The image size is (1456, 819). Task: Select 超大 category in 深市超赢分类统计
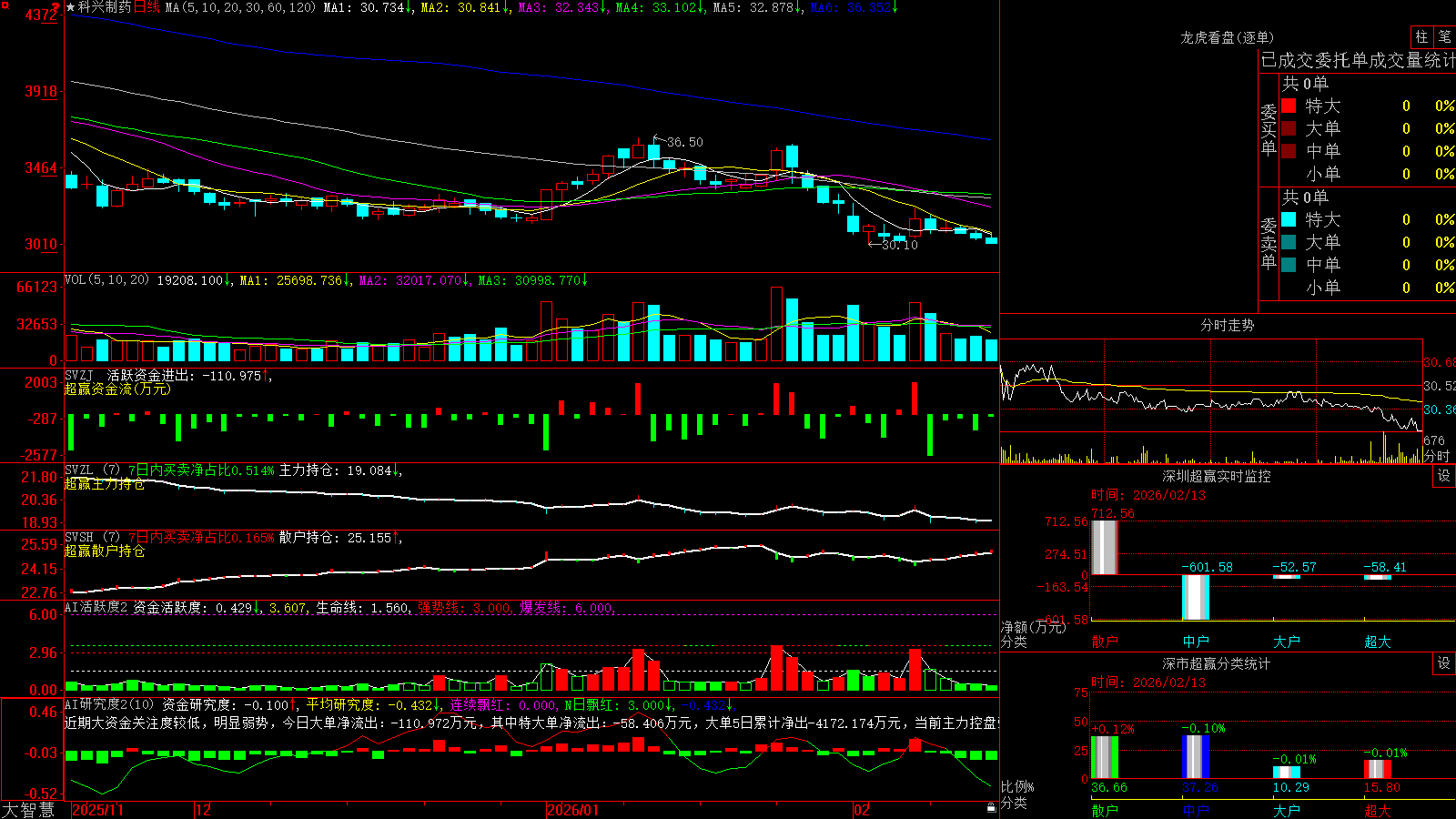click(x=1378, y=811)
